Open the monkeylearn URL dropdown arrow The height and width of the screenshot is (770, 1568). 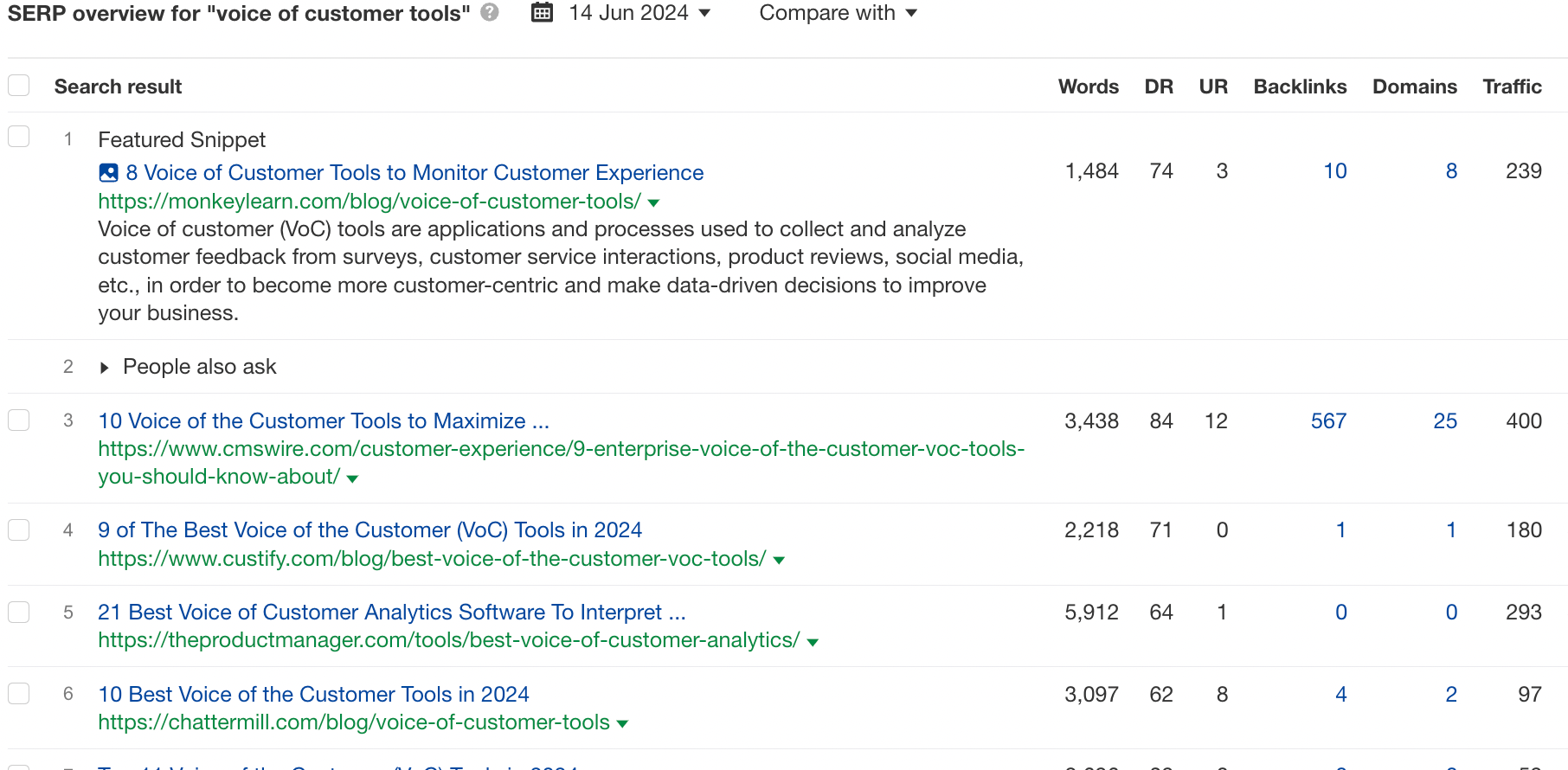[x=653, y=202]
